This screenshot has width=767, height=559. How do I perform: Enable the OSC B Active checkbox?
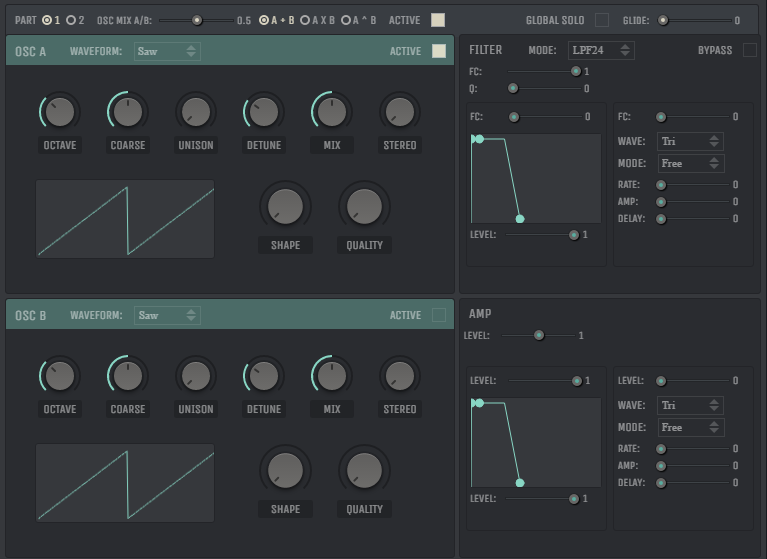coord(438,316)
